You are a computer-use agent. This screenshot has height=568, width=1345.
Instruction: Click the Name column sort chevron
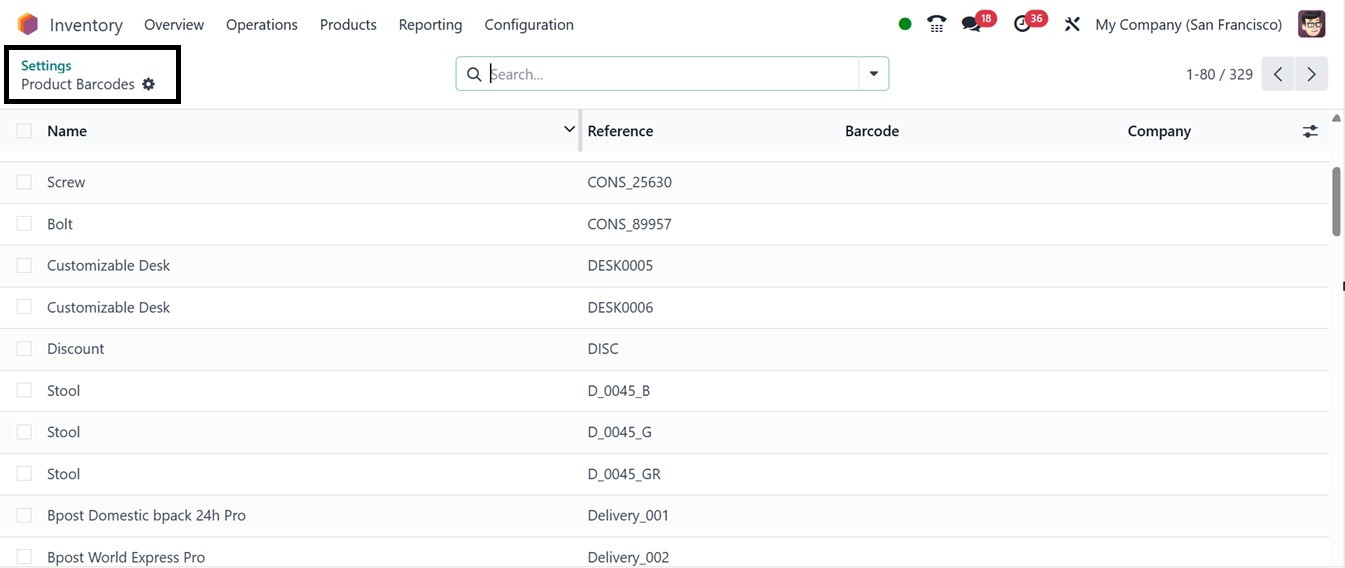569,130
